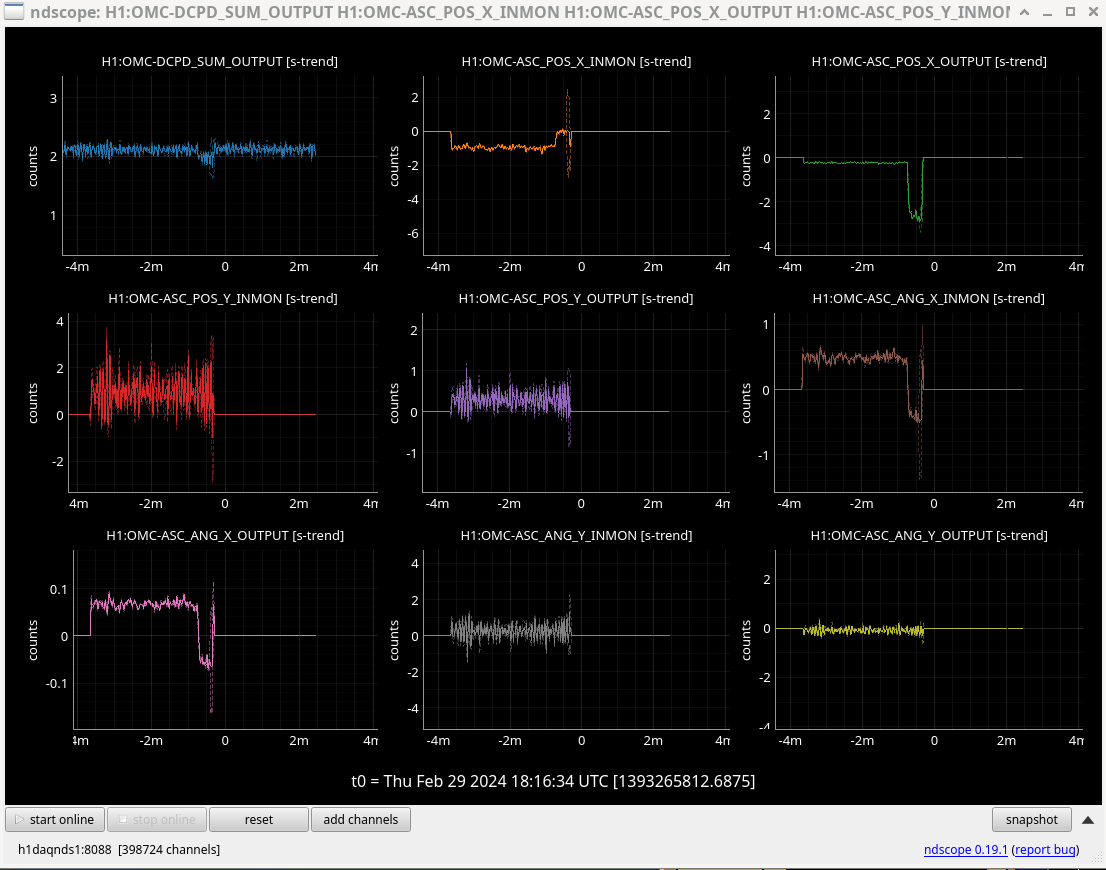The height and width of the screenshot is (870, 1106).
Task: Open the ndscope 0.19.1 link
Action: (x=966, y=850)
